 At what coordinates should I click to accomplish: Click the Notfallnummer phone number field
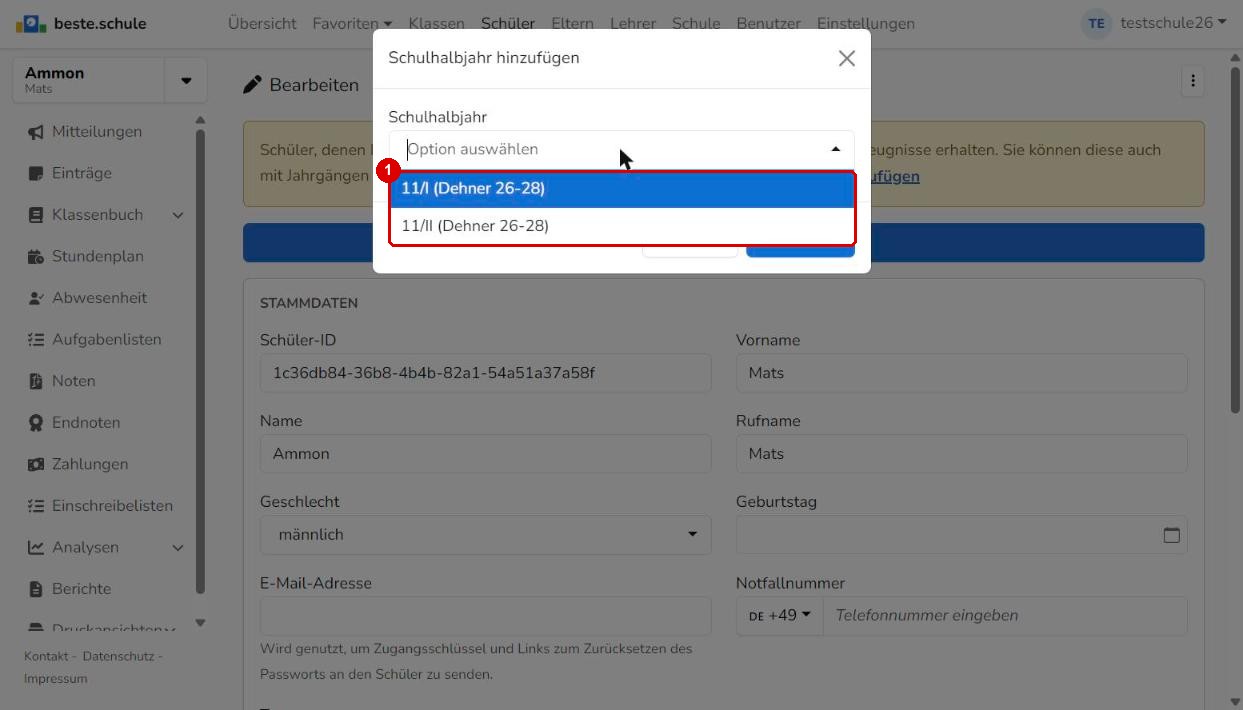click(x=1005, y=616)
